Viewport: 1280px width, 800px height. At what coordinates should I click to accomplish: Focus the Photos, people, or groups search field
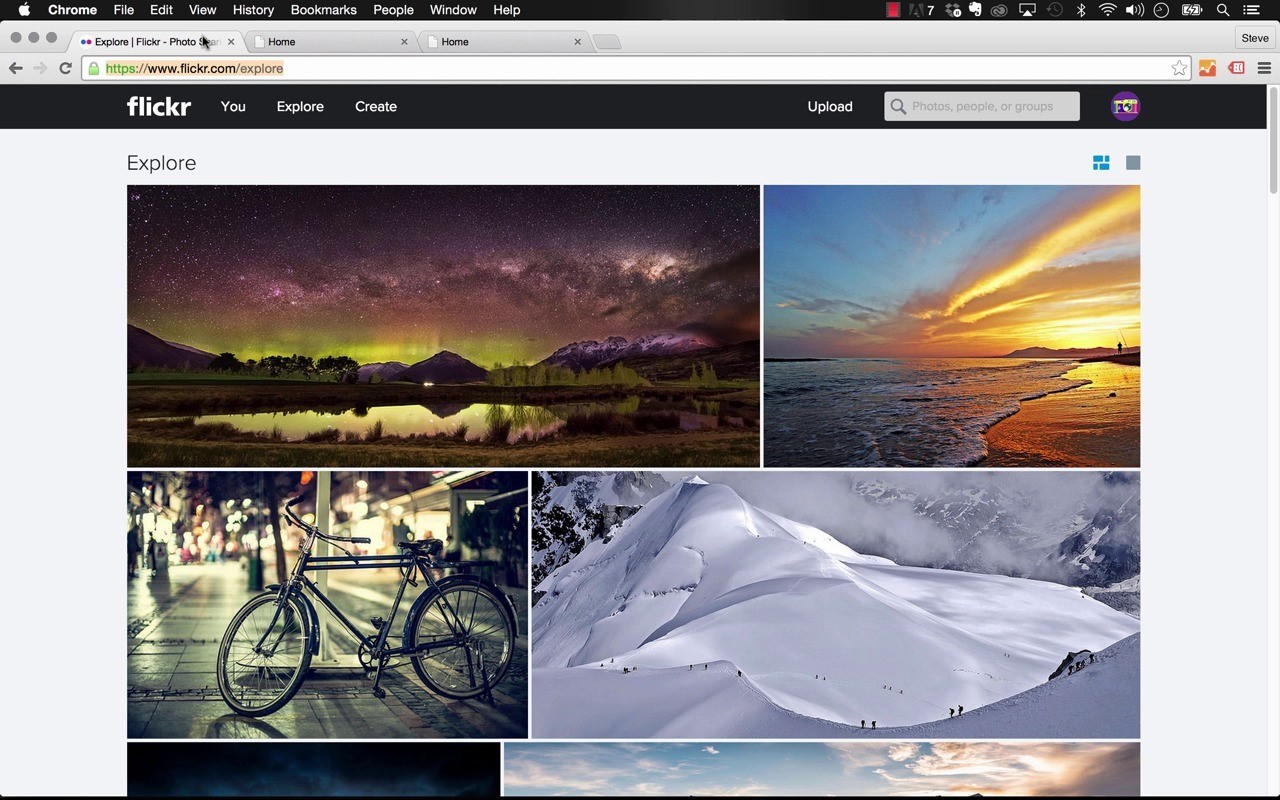pos(982,106)
